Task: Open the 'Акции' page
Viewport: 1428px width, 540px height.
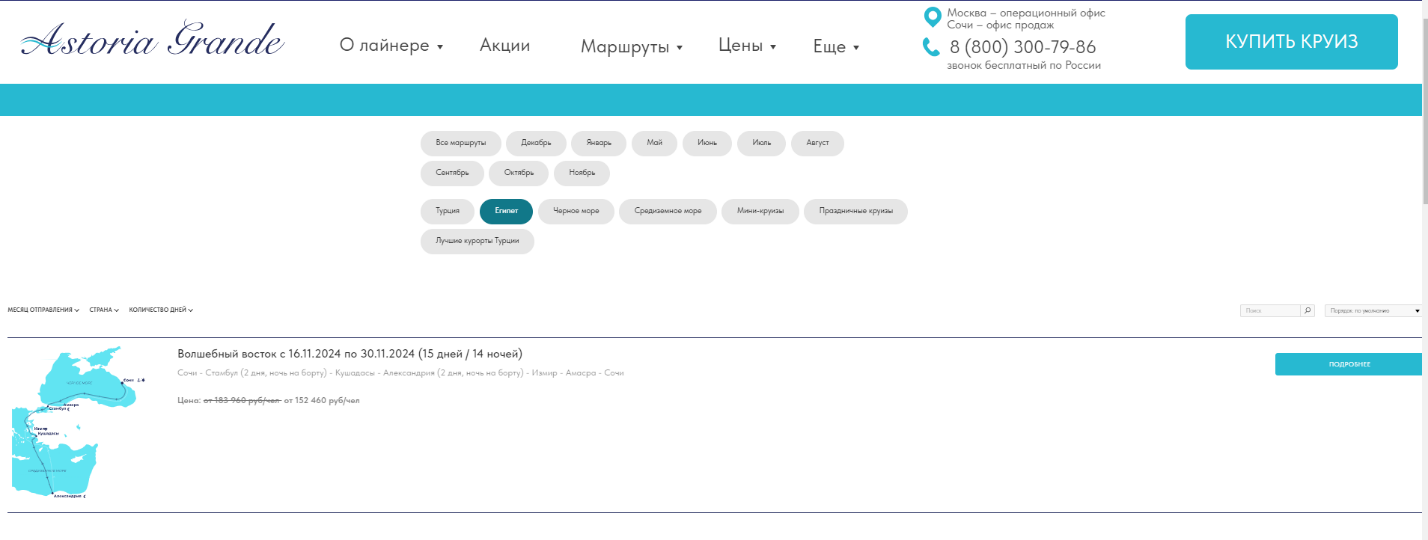Action: coord(505,45)
